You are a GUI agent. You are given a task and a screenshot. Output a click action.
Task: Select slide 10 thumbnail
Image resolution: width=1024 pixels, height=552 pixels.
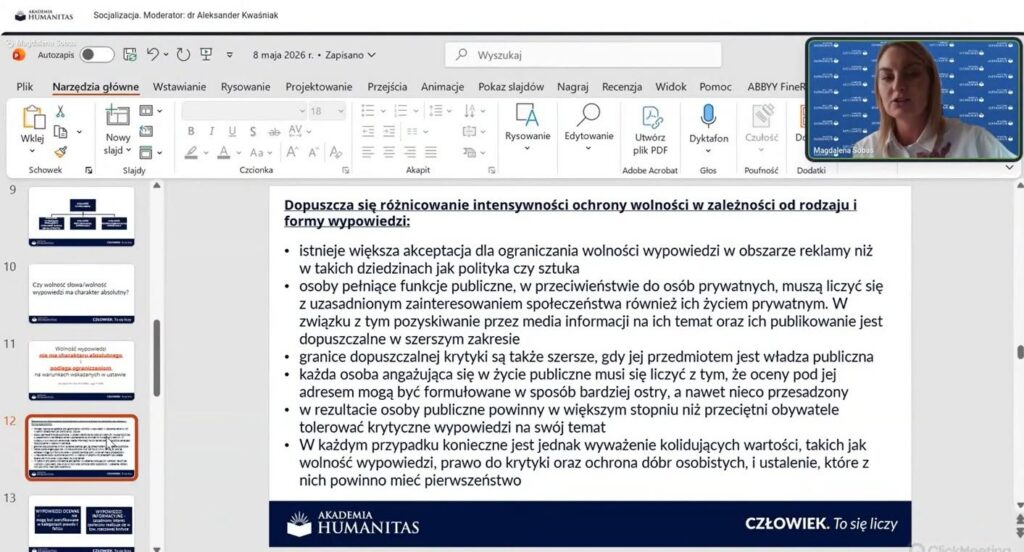point(82,293)
